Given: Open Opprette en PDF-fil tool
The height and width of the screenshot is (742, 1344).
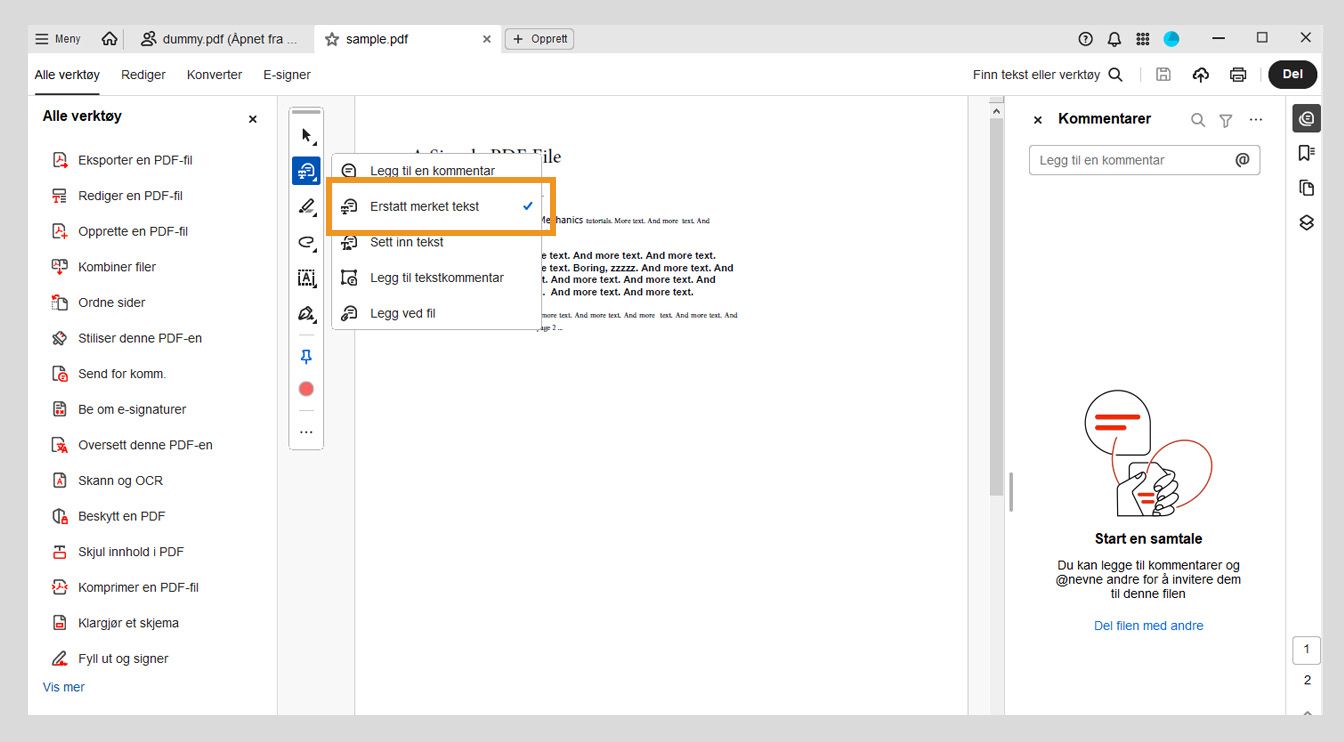Looking at the screenshot, I should [x=133, y=231].
